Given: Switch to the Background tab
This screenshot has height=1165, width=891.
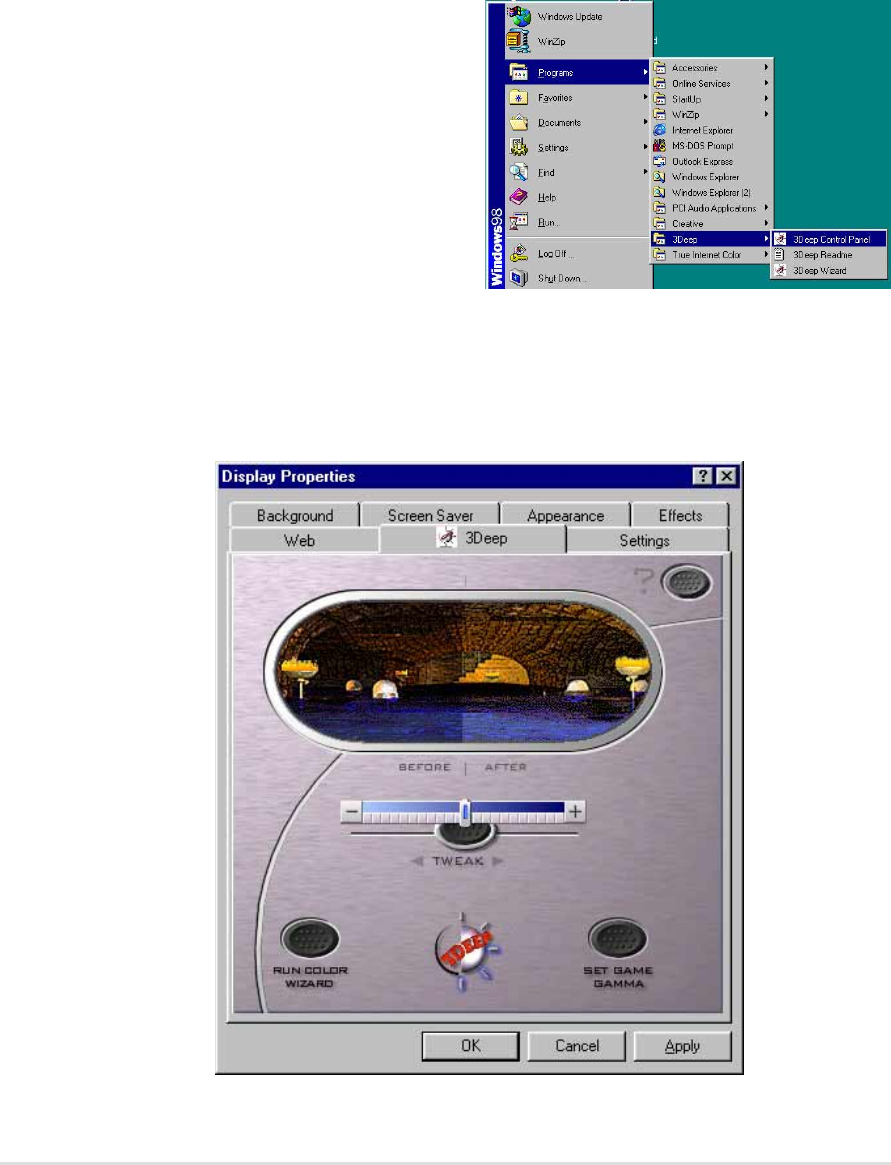Looking at the screenshot, I should click(x=294, y=515).
